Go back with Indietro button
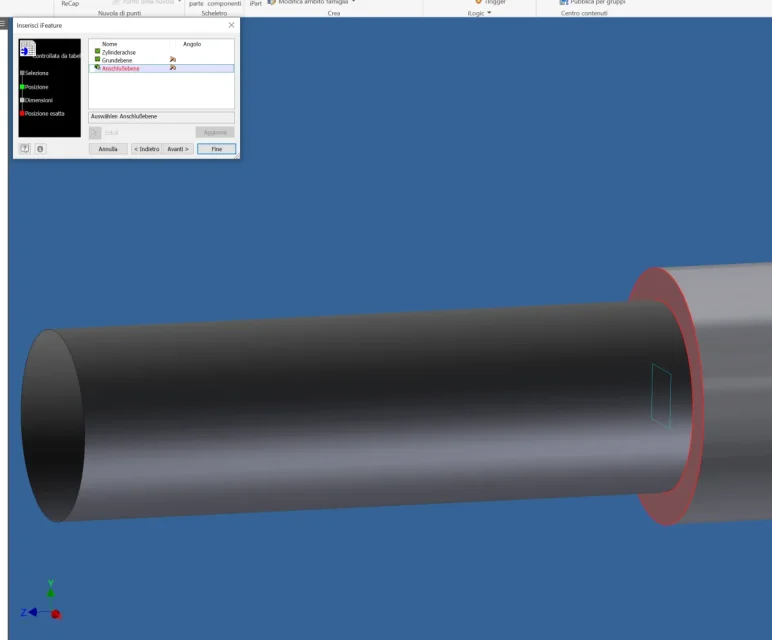This screenshot has width=772, height=640. tap(147, 149)
